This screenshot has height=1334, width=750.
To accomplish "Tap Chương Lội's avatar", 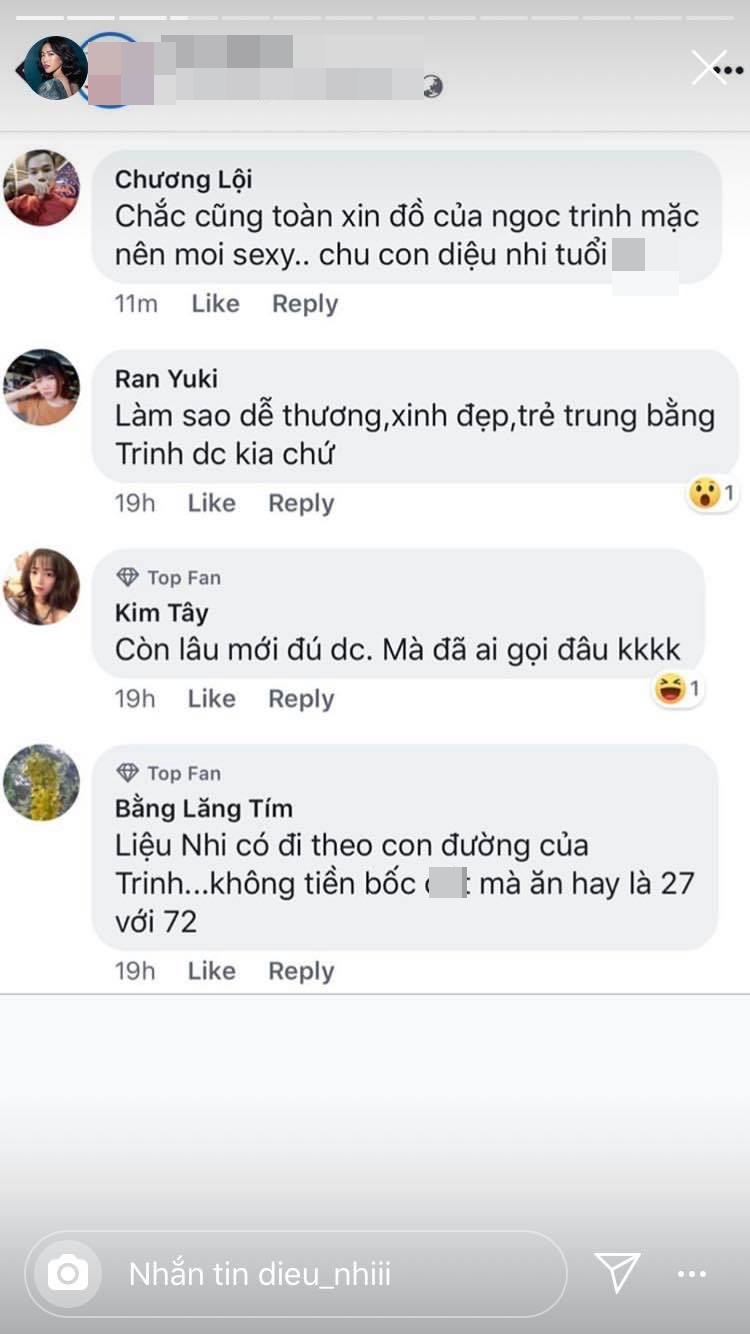I will 42,188.
